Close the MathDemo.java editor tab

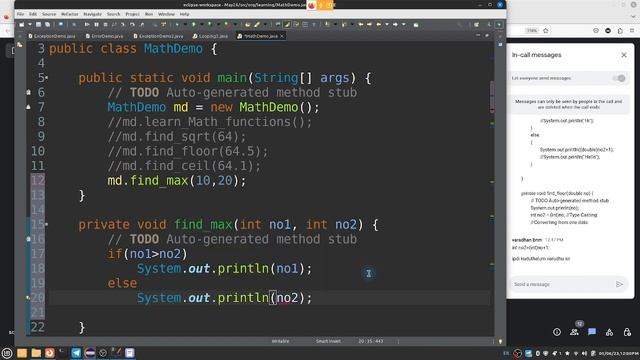pos(282,36)
